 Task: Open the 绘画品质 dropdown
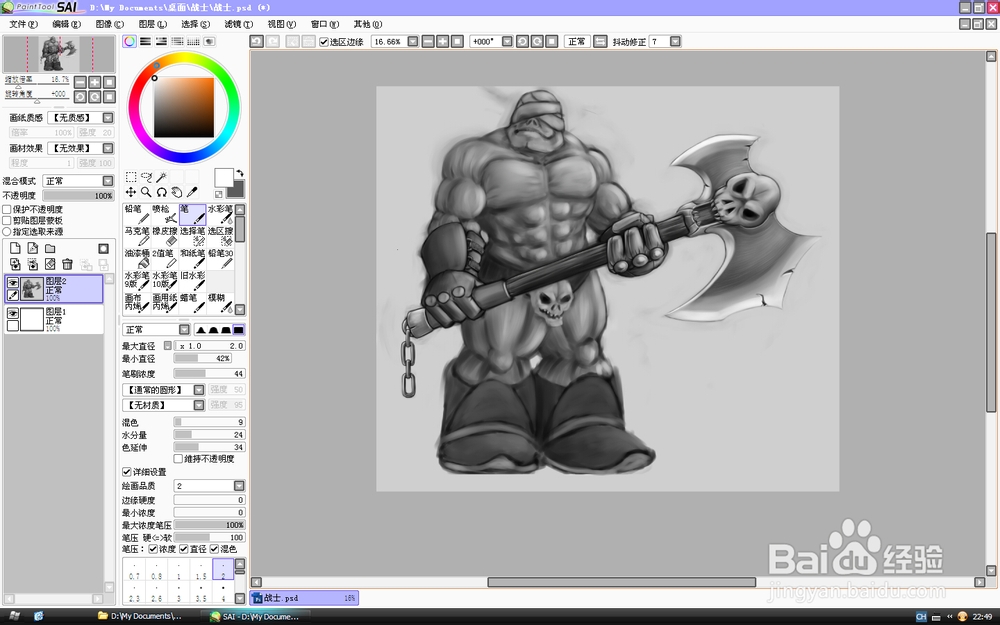coord(239,486)
